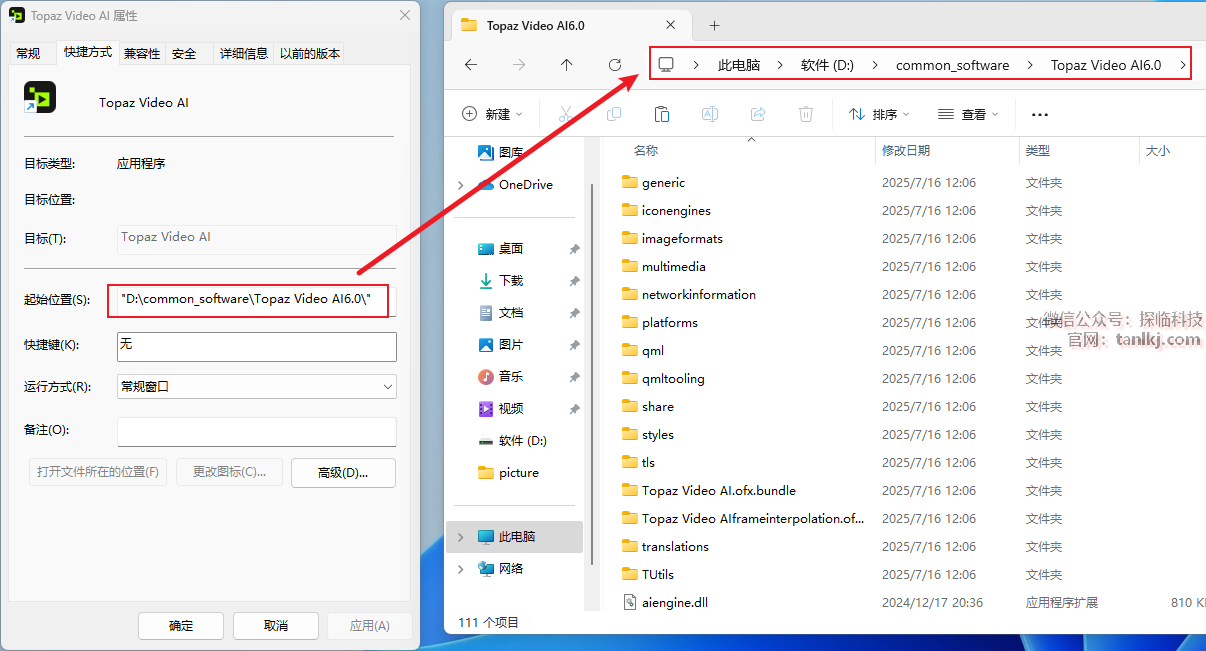Click the Topaz Video AI shortcut icon in properties
1206x651 pixels.
40,97
